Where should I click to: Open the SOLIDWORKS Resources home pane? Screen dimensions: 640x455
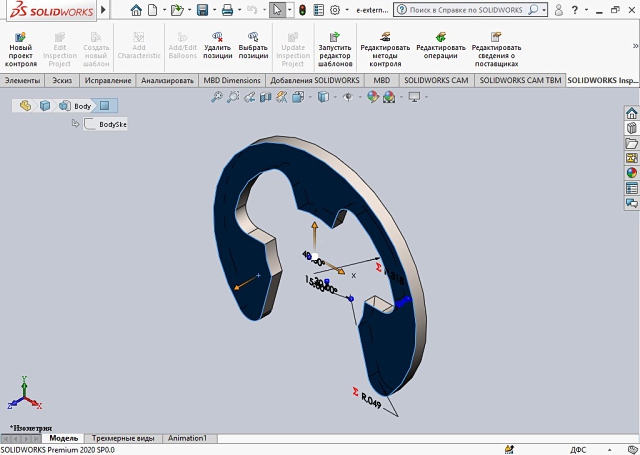631,113
